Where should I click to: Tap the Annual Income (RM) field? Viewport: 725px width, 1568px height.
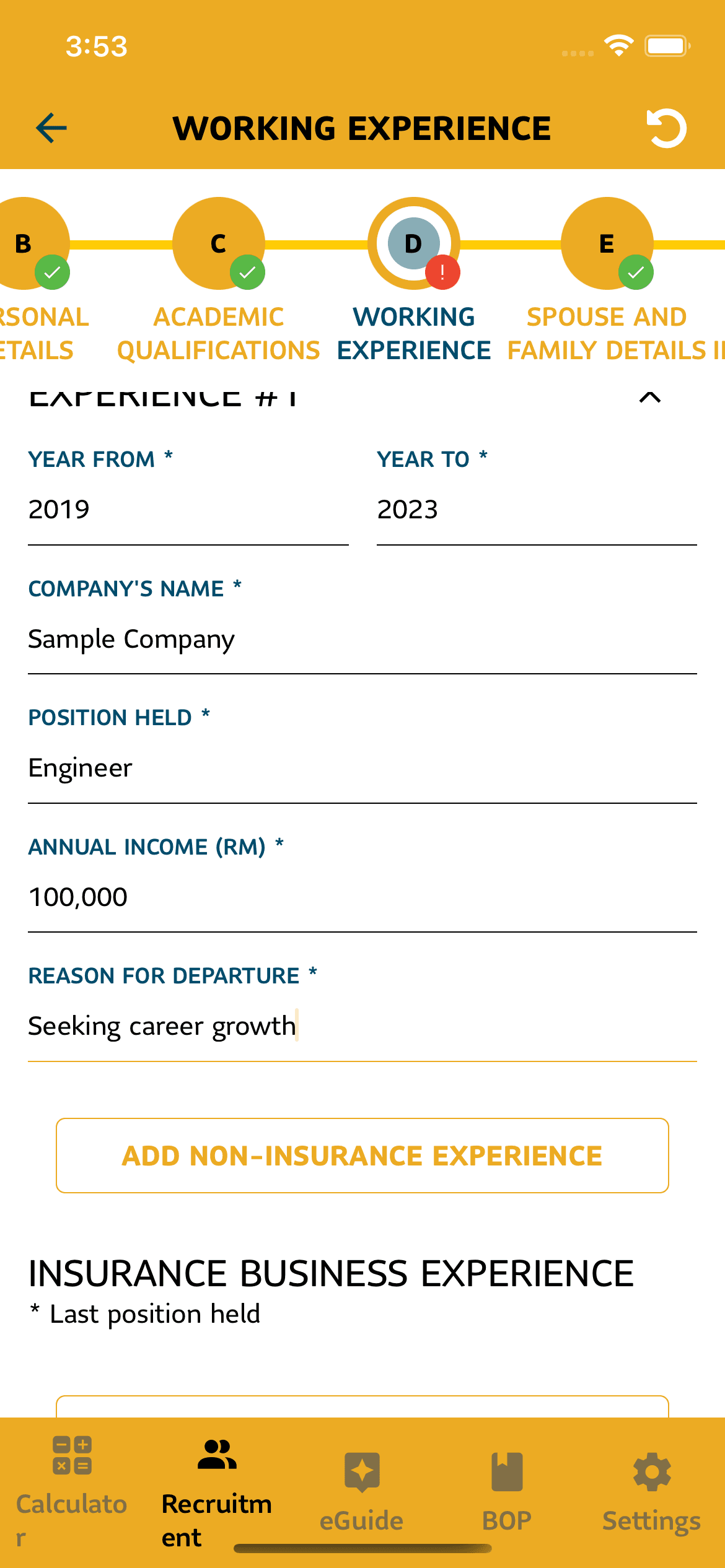[362, 897]
